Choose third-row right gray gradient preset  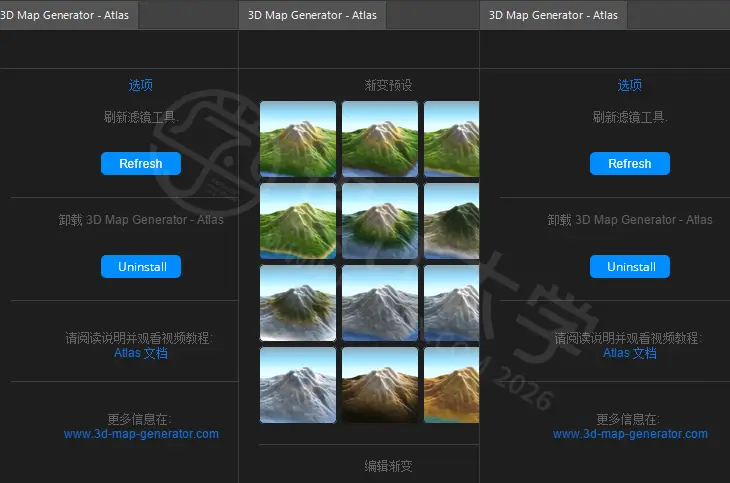click(x=451, y=303)
